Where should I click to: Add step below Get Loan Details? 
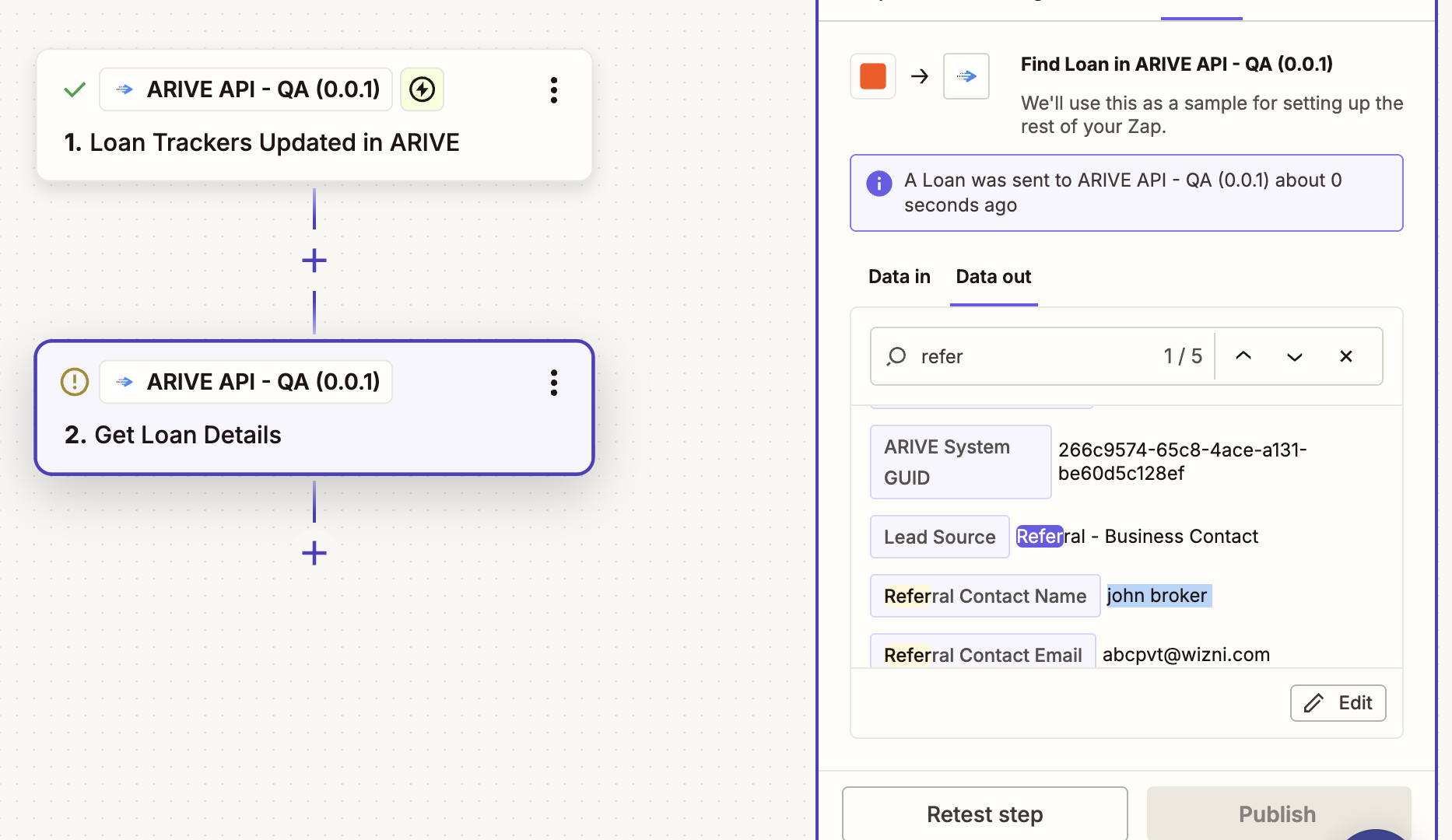pos(314,553)
